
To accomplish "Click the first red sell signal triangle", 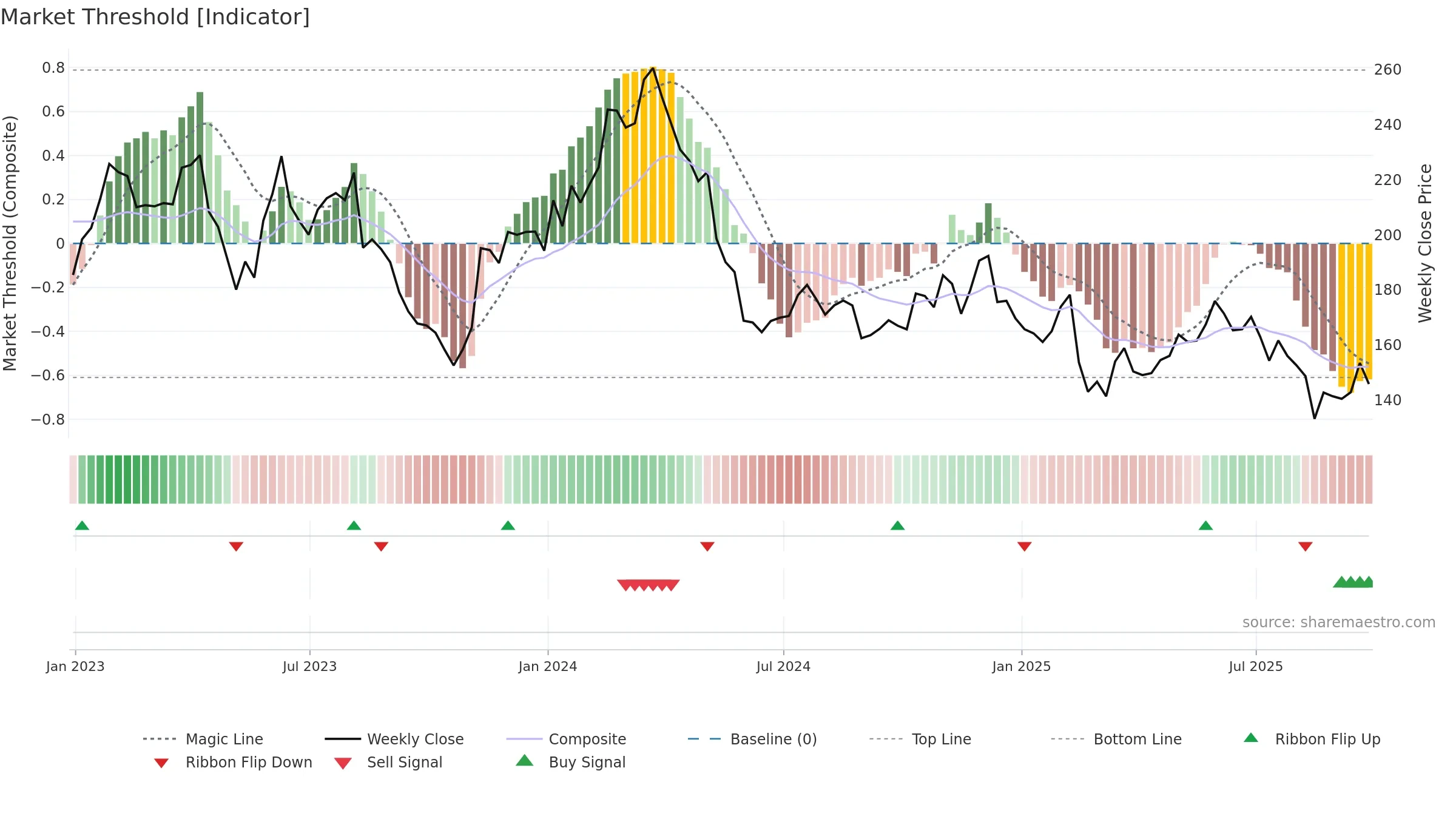I will pyautogui.click(x=625, y=585).
